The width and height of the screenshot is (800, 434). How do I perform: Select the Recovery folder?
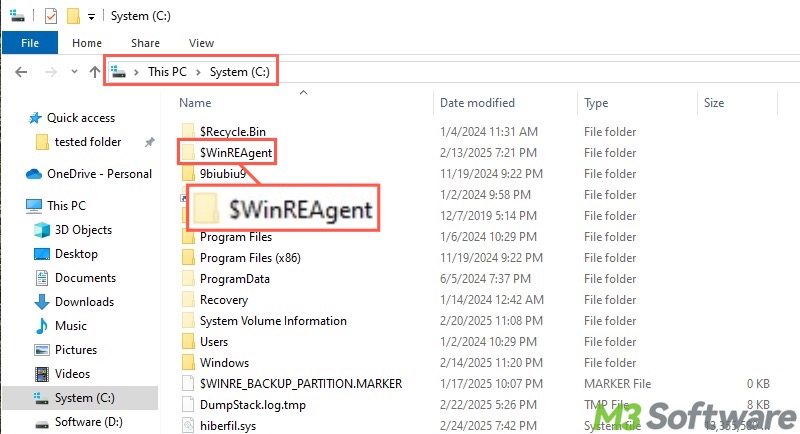point(223,300)
